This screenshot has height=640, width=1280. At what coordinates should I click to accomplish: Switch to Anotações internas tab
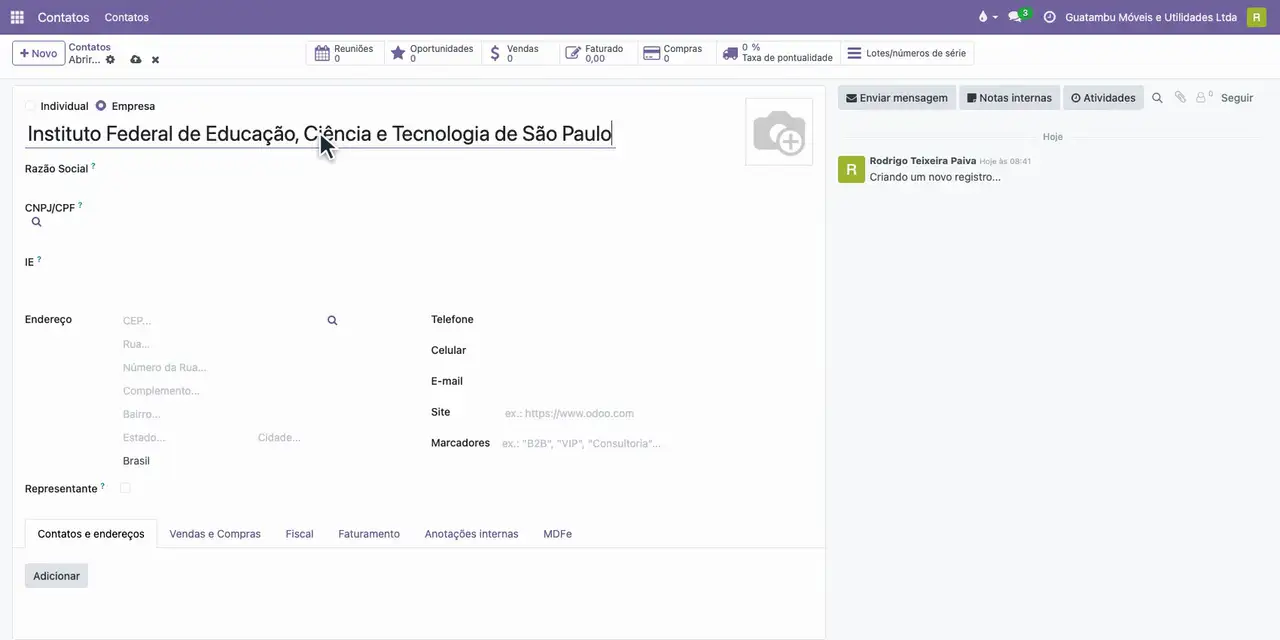(471, 534)
